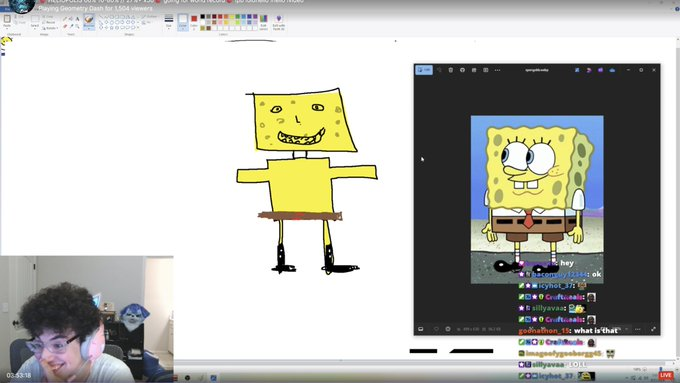Click the SpongeBob image in Photos viewer
This screenshot has width=680, height=383.
537,200
